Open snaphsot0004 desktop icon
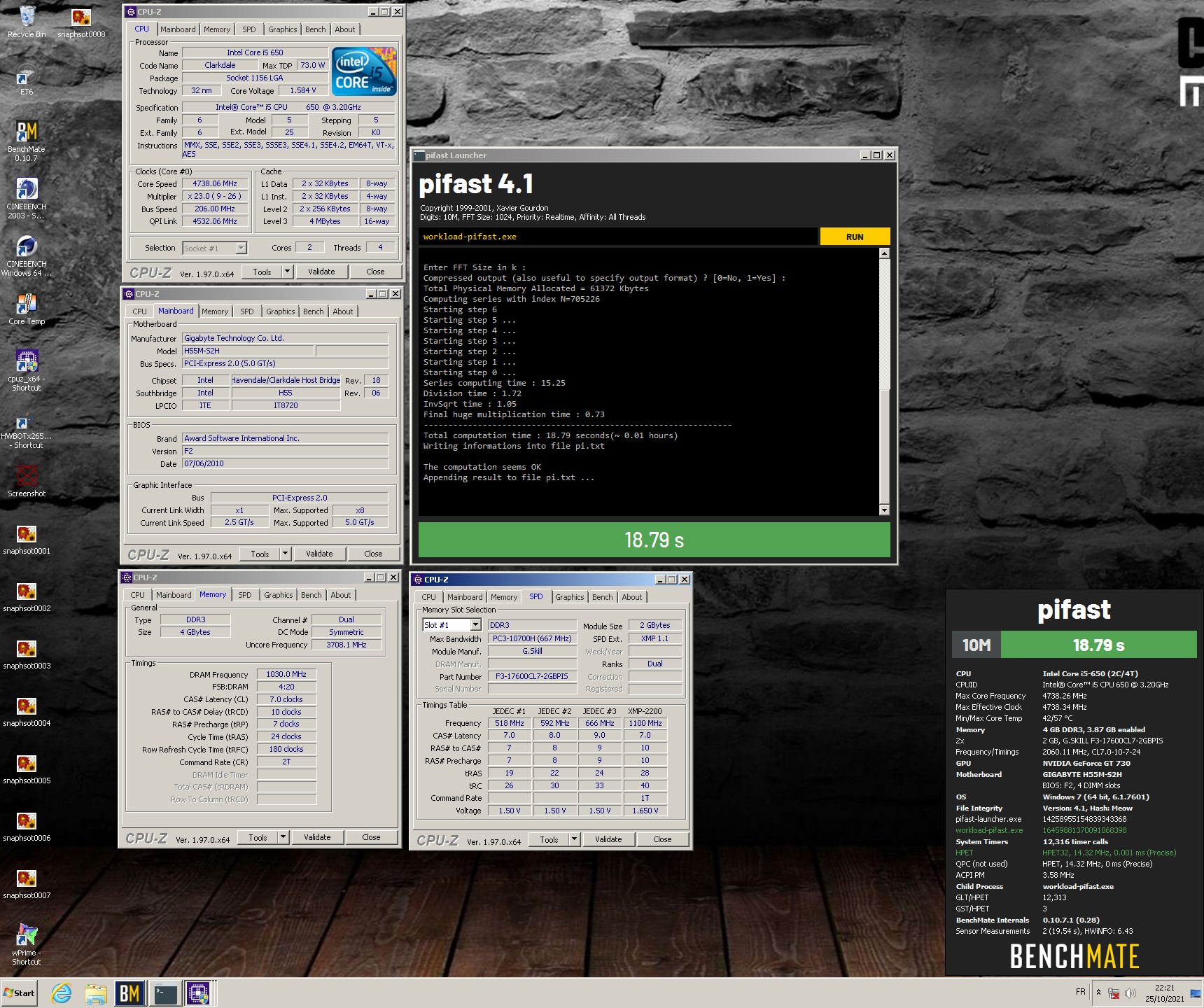 pyautogui.click(x=27, y=710)
